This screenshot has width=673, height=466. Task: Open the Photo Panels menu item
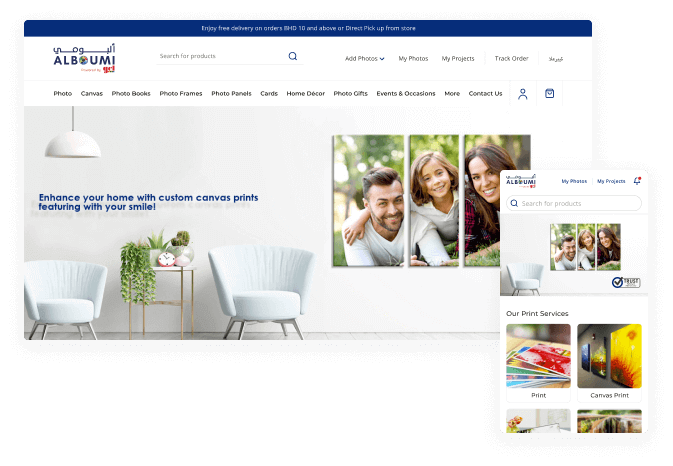pyautogui.click(x=231, y=94)
